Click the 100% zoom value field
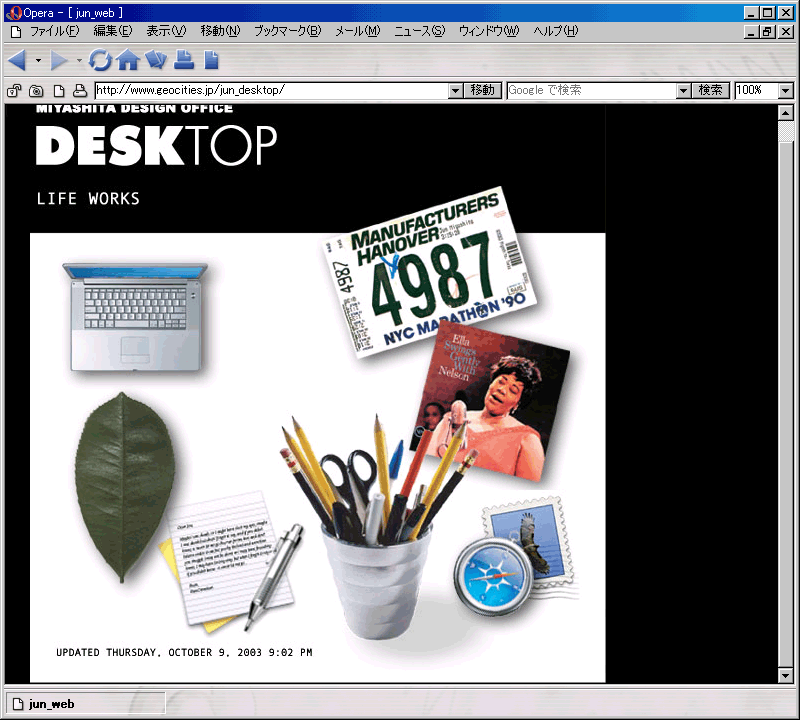Viewport: 800px width, 720px height. pyautogui.click(x=757, y=91)
